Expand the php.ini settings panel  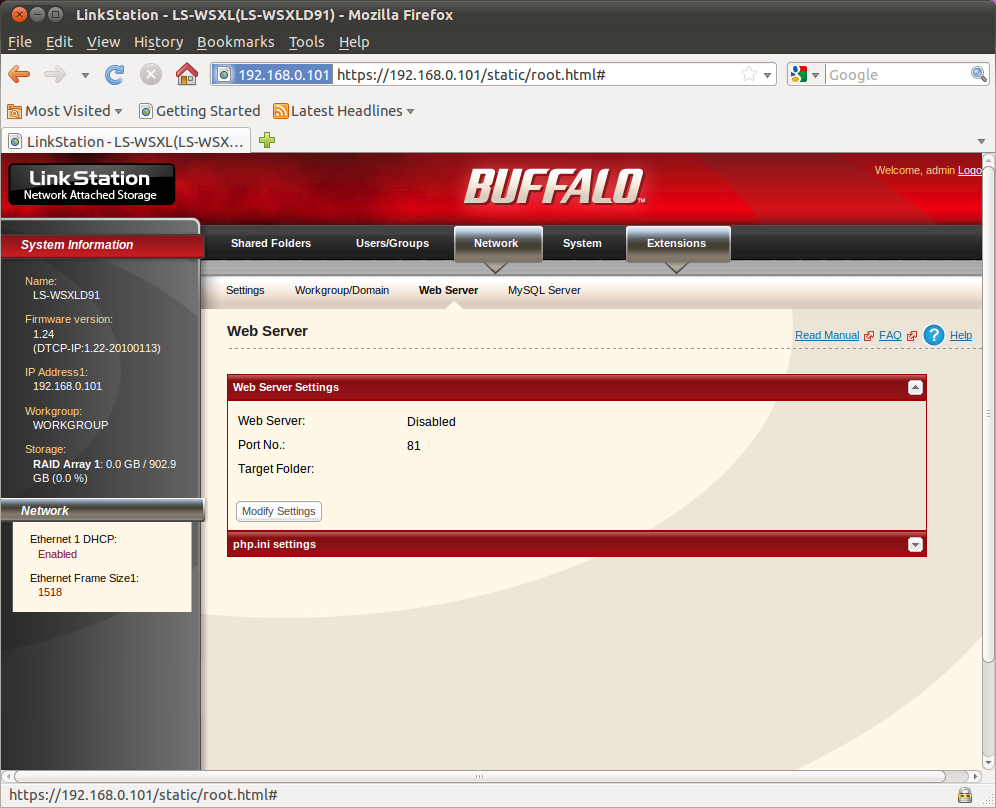(x=915, y=544)
